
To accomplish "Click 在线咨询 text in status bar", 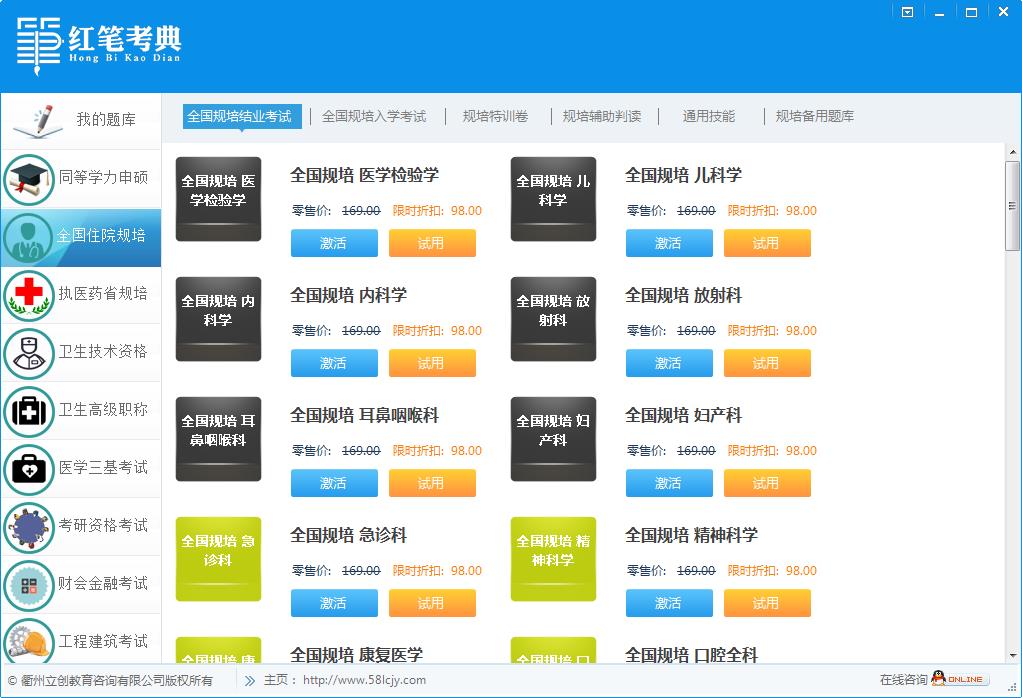I will click(903, 680).
